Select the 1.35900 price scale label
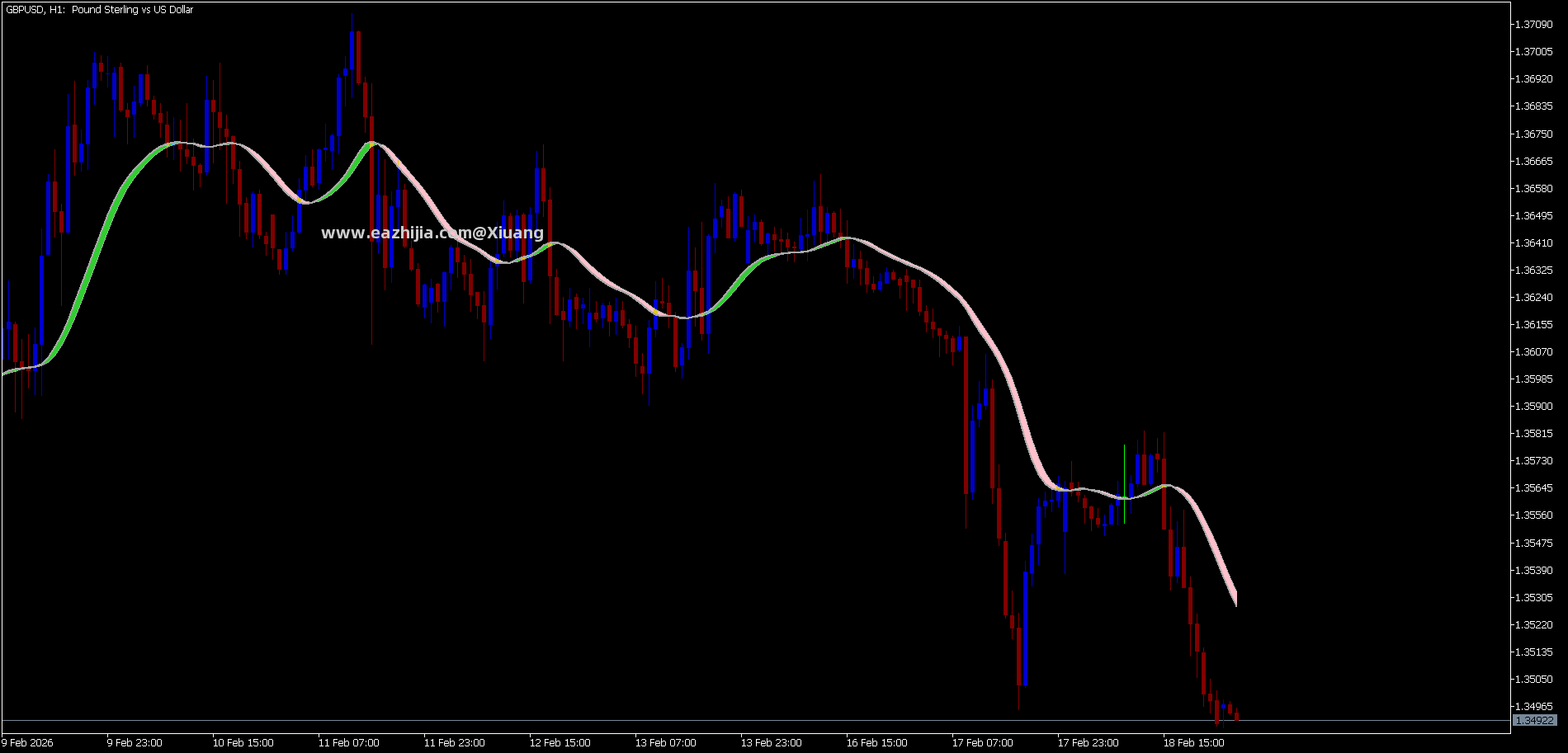The height and width of the screenshot is (753, 1568). [x=1533, y=407]
